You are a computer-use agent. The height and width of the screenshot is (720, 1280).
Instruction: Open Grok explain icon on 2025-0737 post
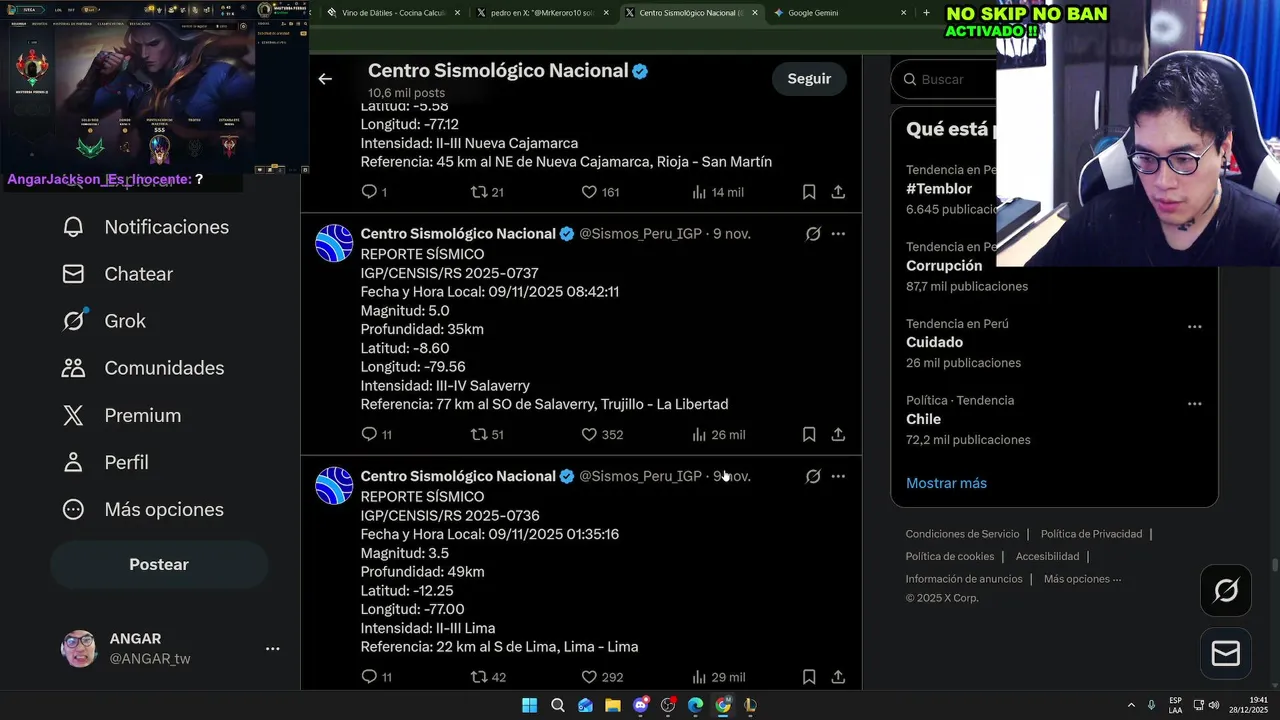click(x=813, y=234)
